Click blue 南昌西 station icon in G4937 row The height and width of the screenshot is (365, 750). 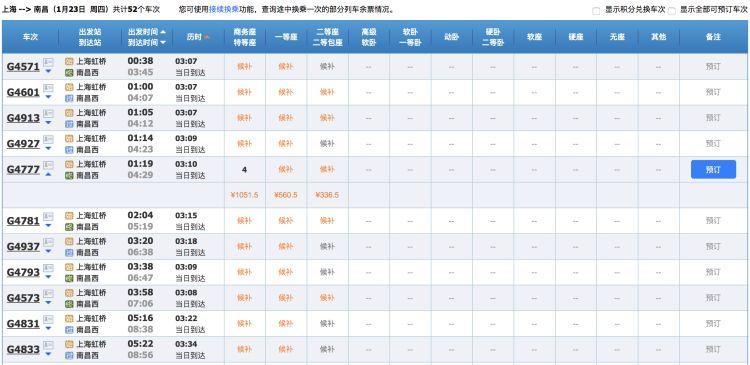pos(69,253)
